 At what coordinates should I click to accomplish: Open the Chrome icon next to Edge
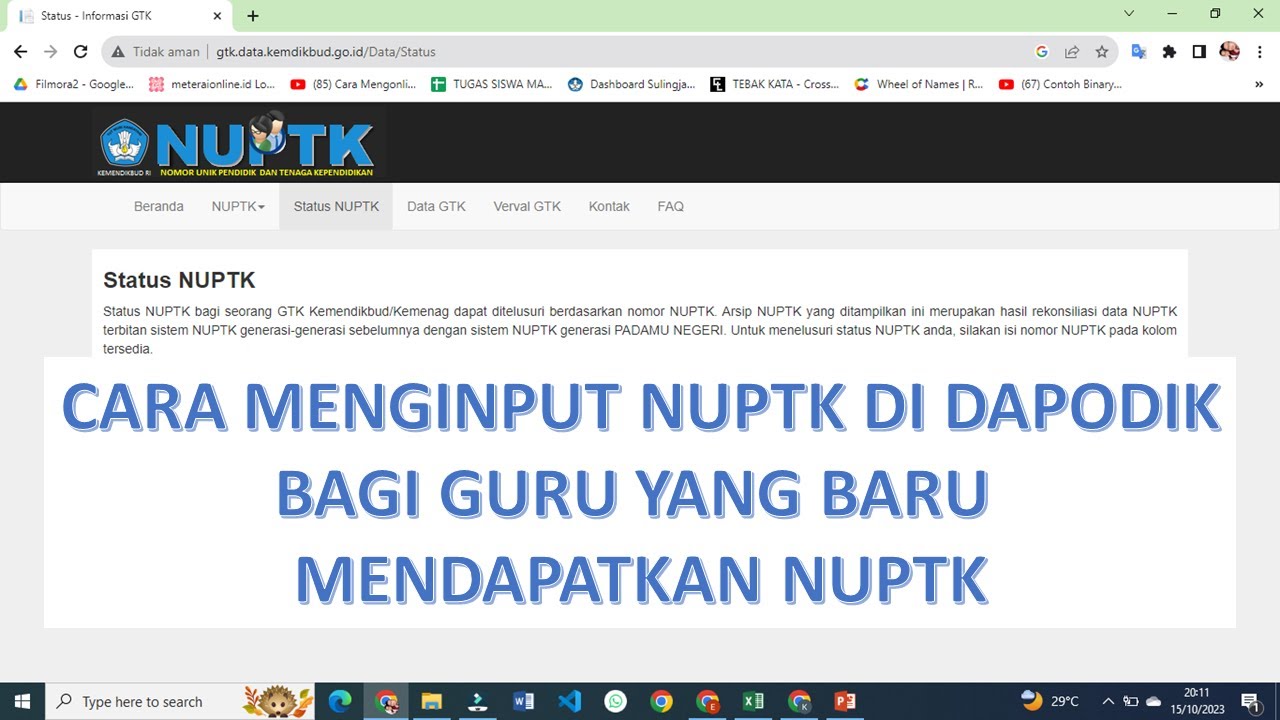pos(386,701)
